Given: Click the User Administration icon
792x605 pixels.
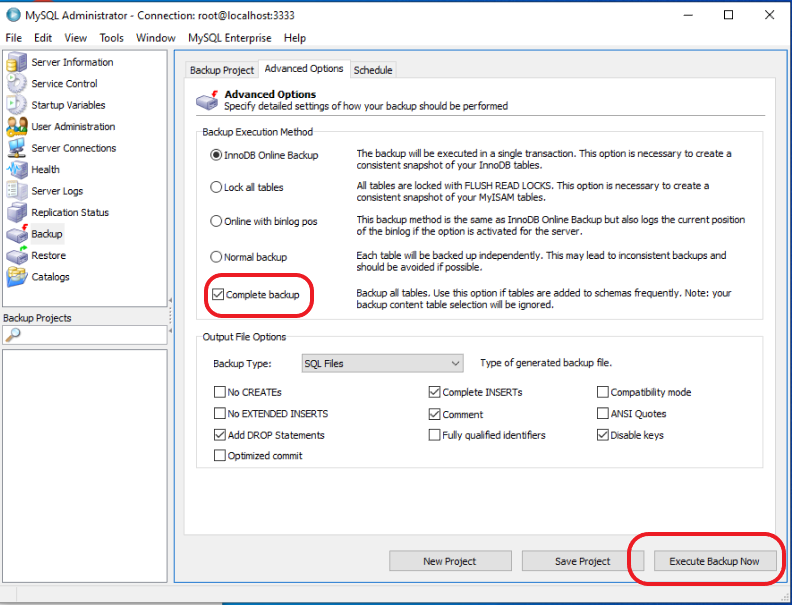Looking at the screenshot, I should click(17, 127).
